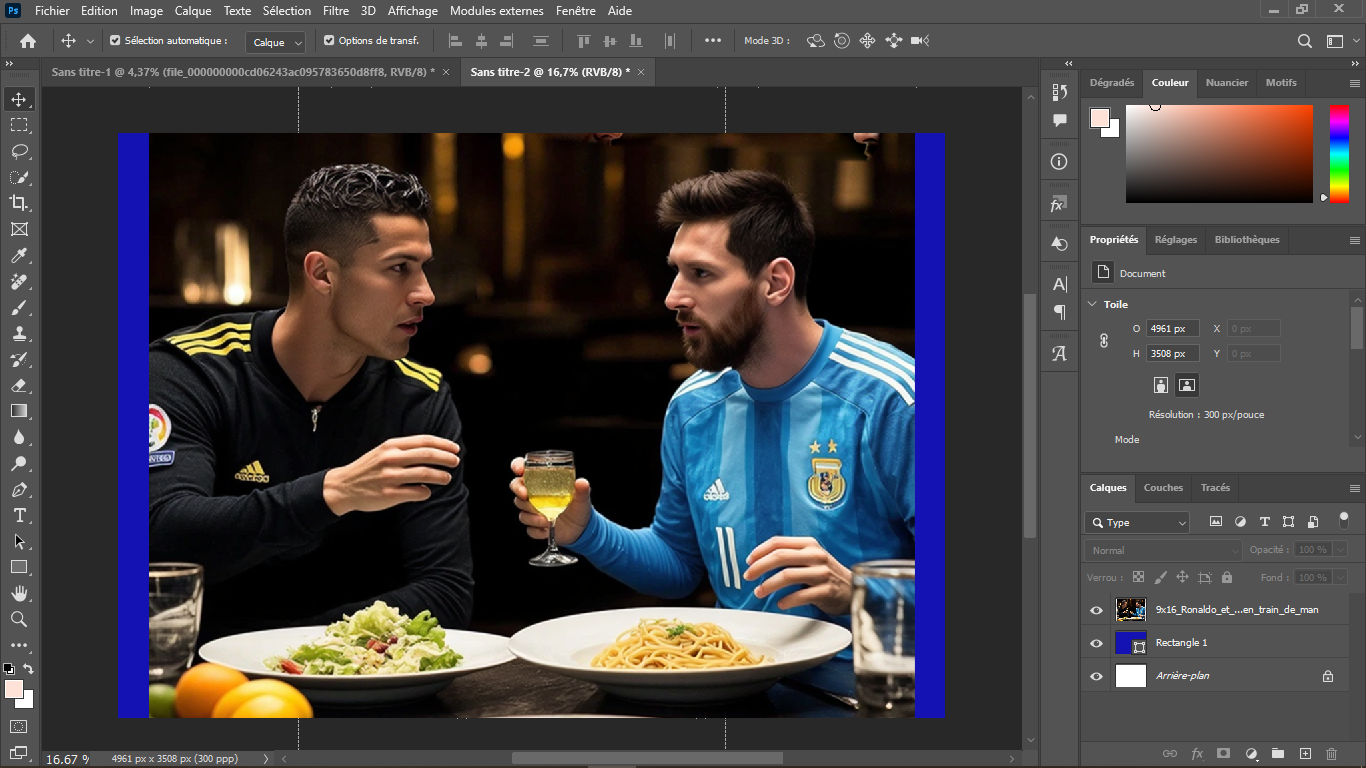The height and width of the screenshot is (768, 1366).
Task: Toggle Options de transf. checkbox
Action: point(330,41)
